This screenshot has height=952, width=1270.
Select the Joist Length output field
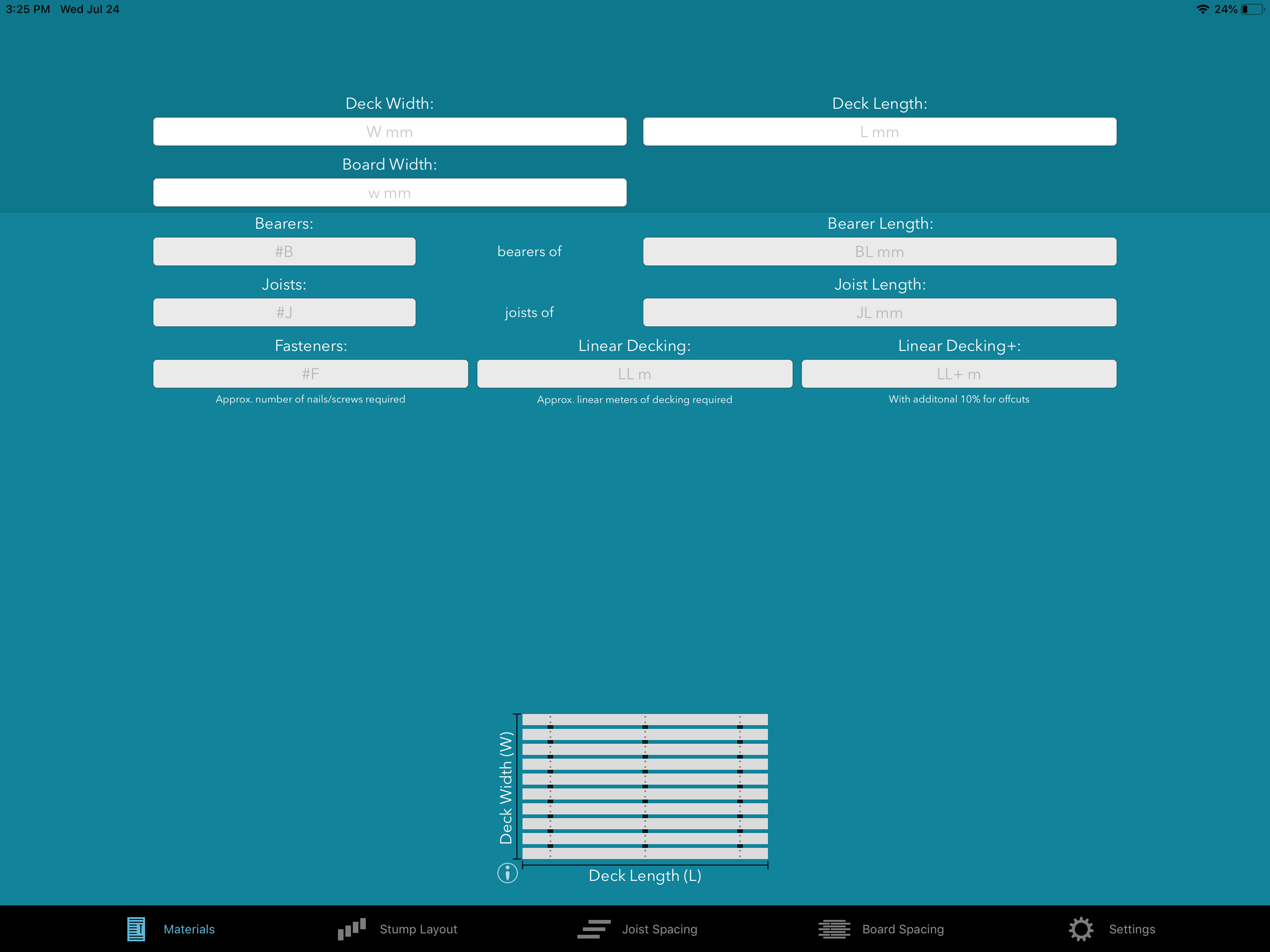pos(879,312)
